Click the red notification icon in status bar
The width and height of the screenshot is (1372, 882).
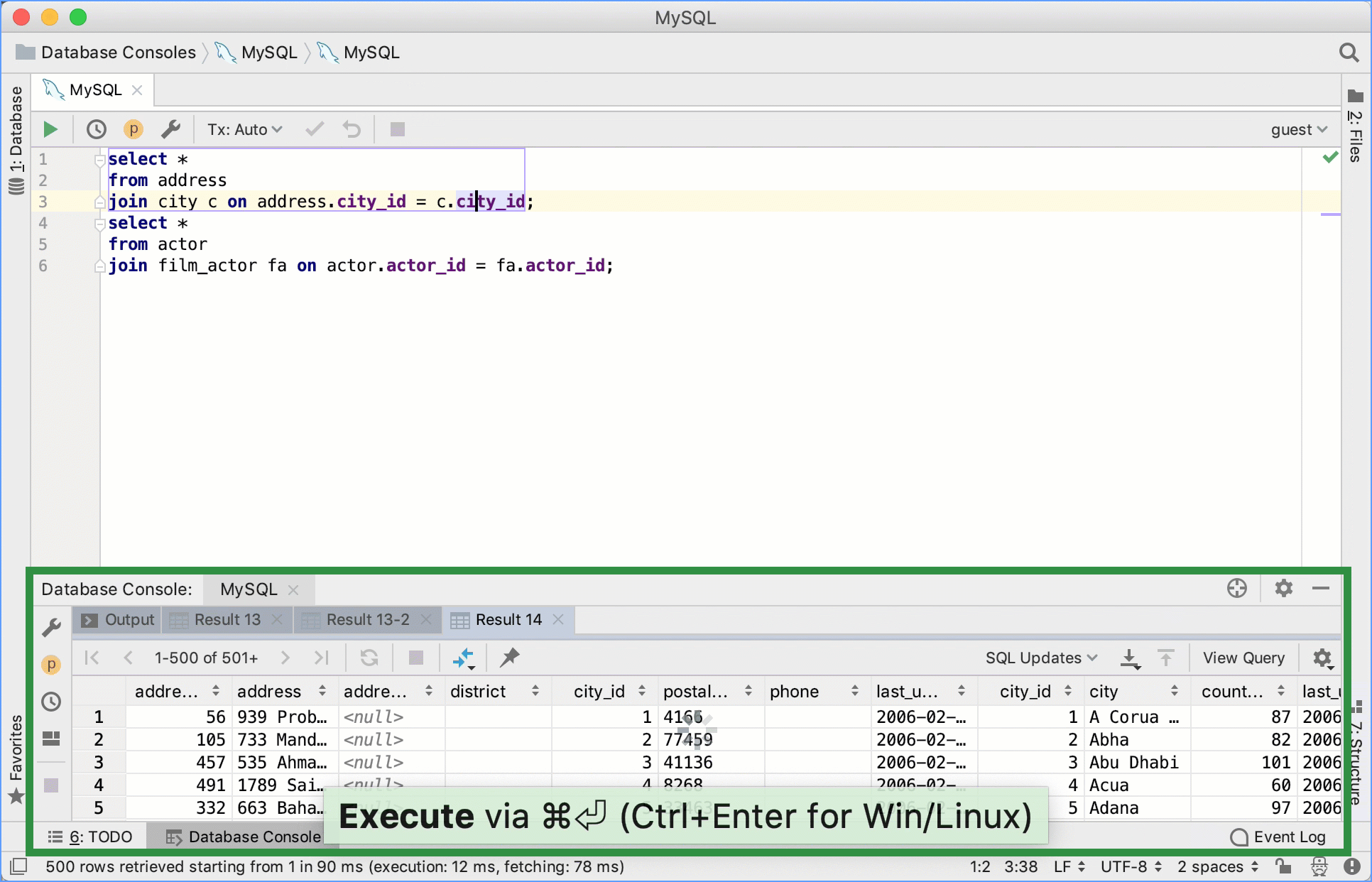pos(1352,866)
